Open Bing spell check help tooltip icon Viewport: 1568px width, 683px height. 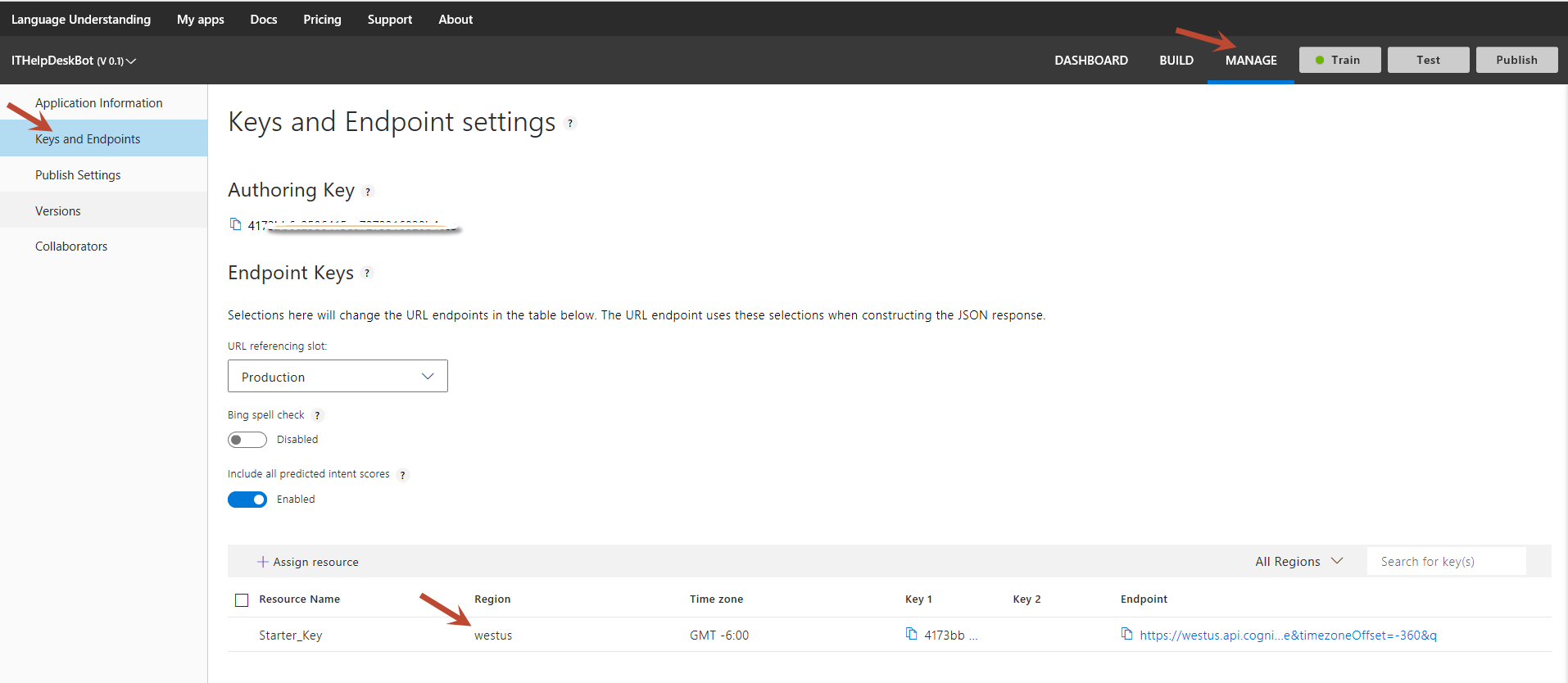point(317,416)
